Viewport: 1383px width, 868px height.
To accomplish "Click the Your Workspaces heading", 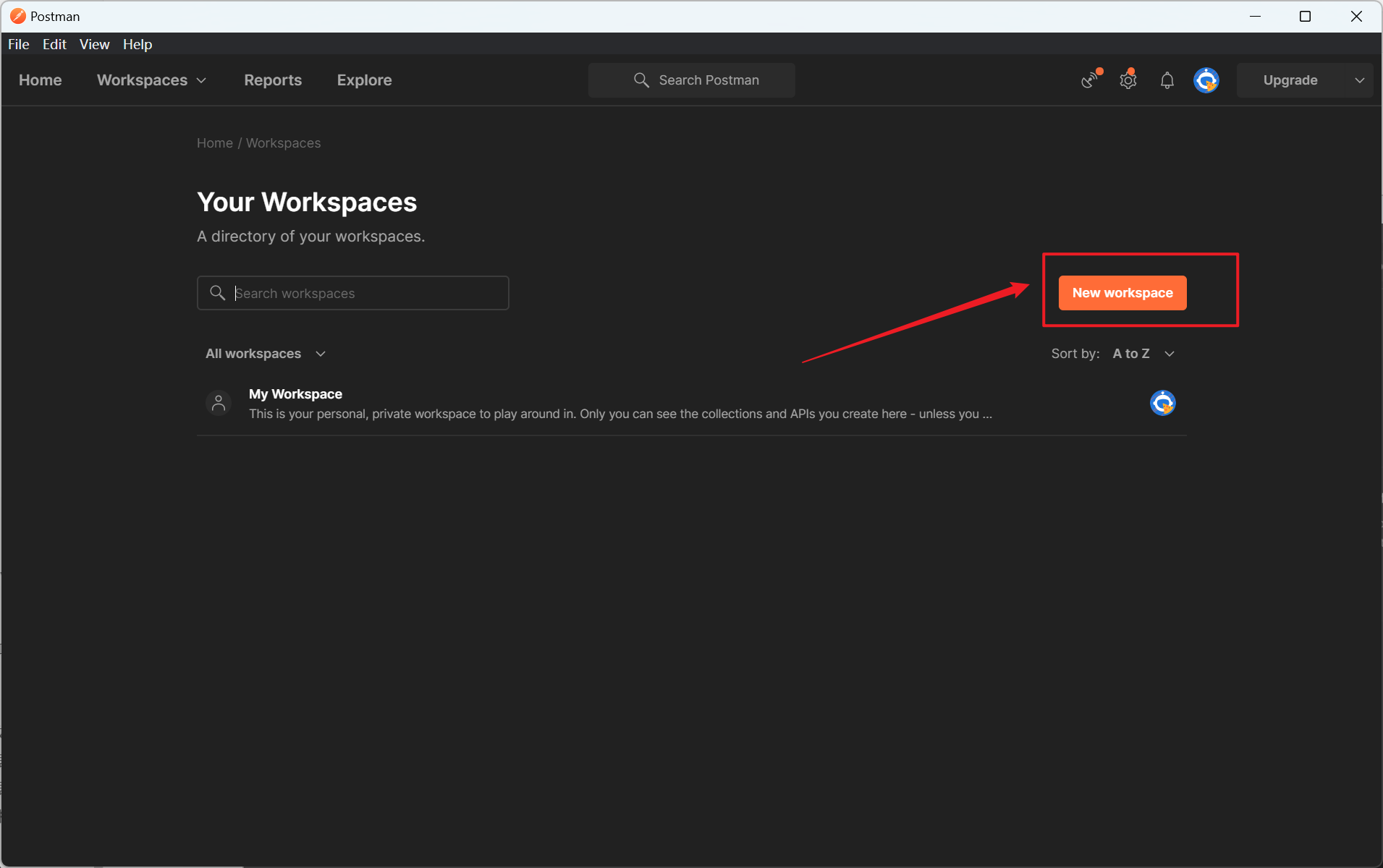I will click(307, 202).
